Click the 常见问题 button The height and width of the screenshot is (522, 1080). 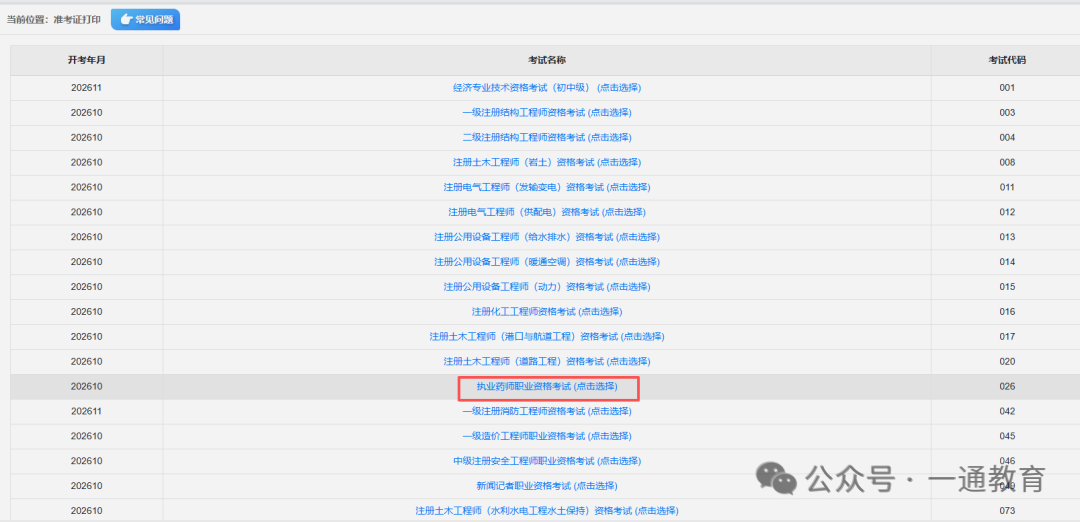[145, 19]
